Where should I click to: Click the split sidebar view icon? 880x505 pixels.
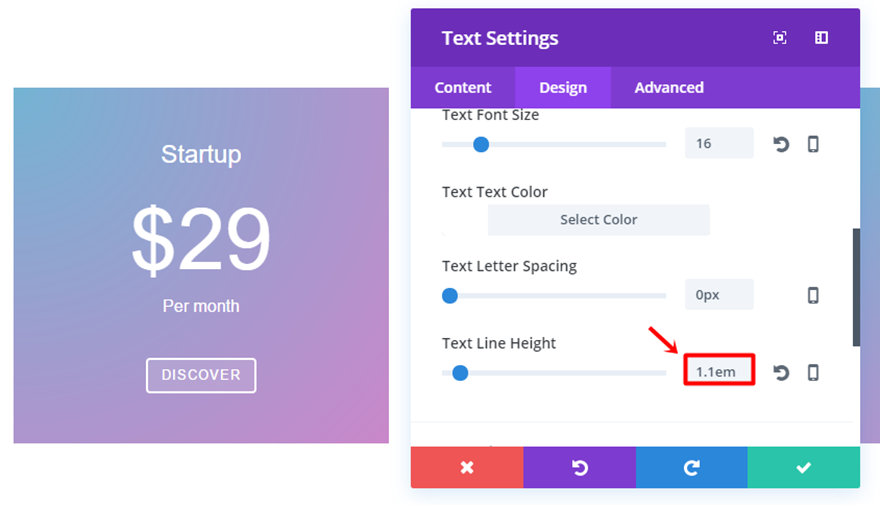(821, 38)
